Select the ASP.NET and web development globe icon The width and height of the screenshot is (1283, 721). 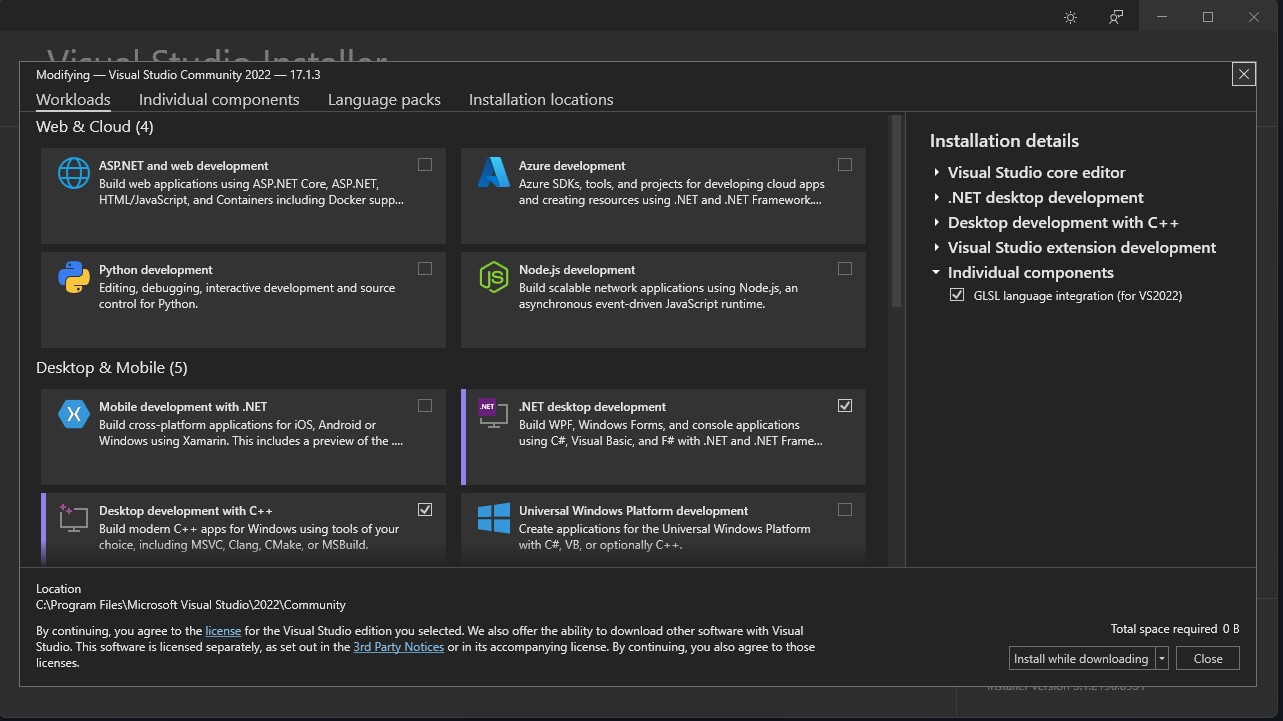point(73,172)
